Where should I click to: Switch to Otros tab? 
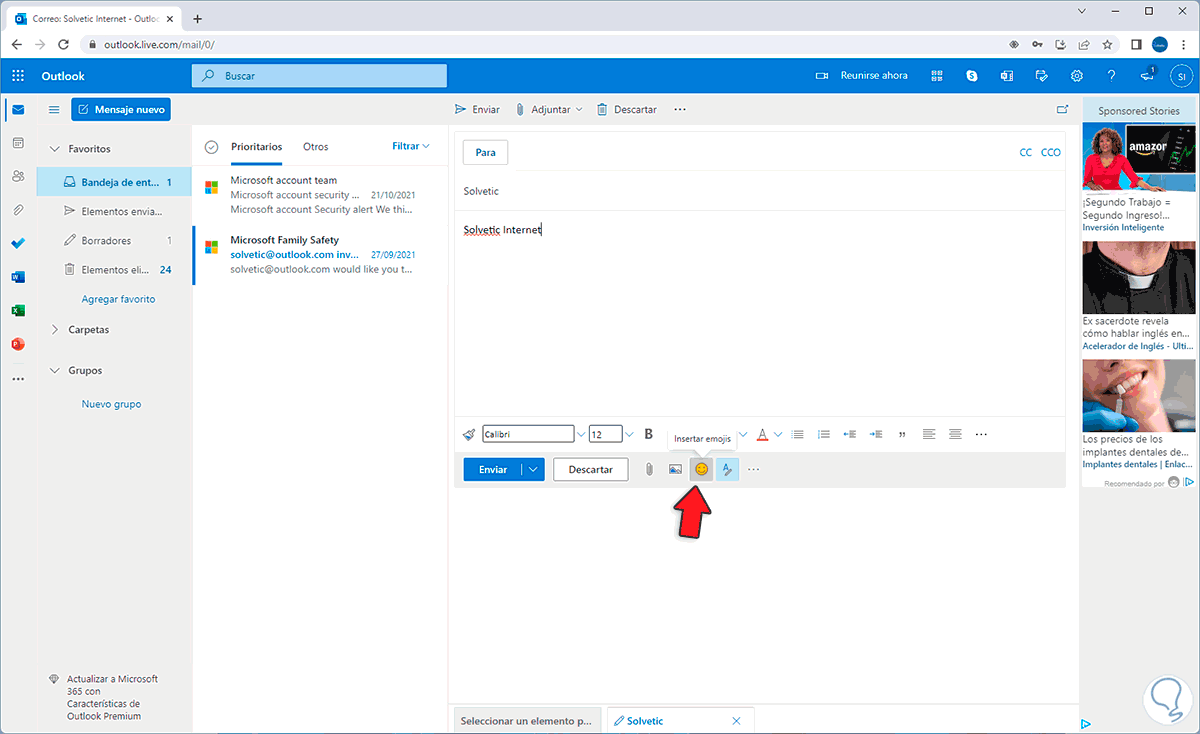coord(316,147)
